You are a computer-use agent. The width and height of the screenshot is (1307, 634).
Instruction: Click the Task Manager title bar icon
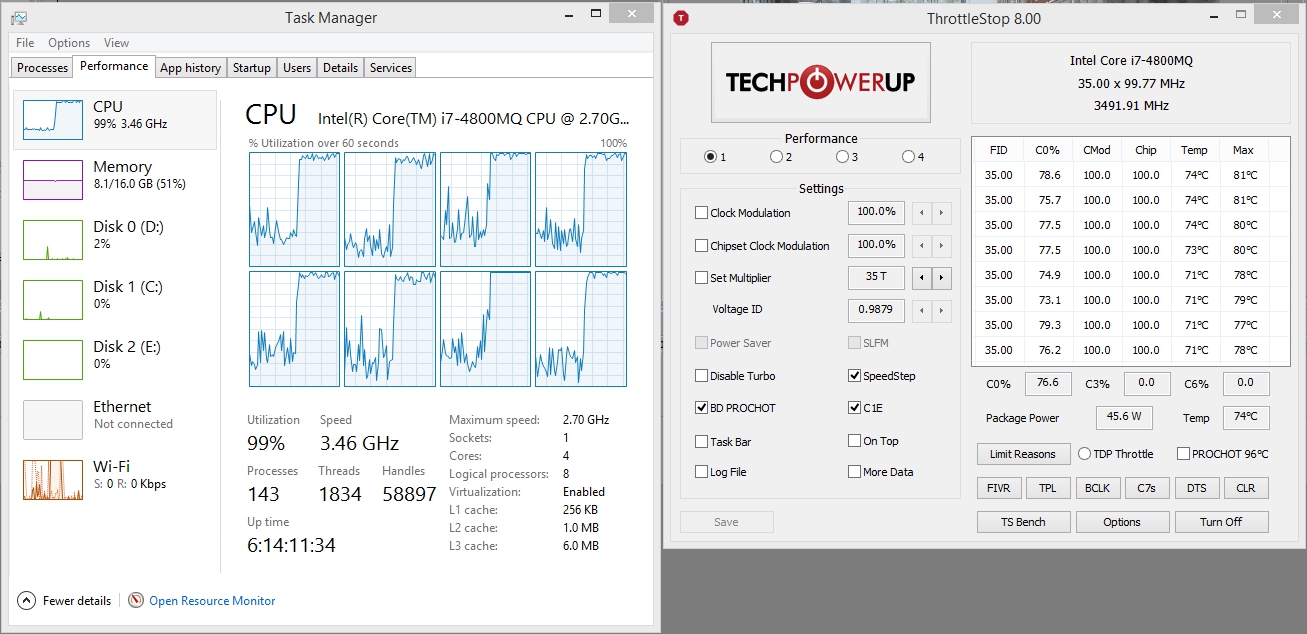18,18
